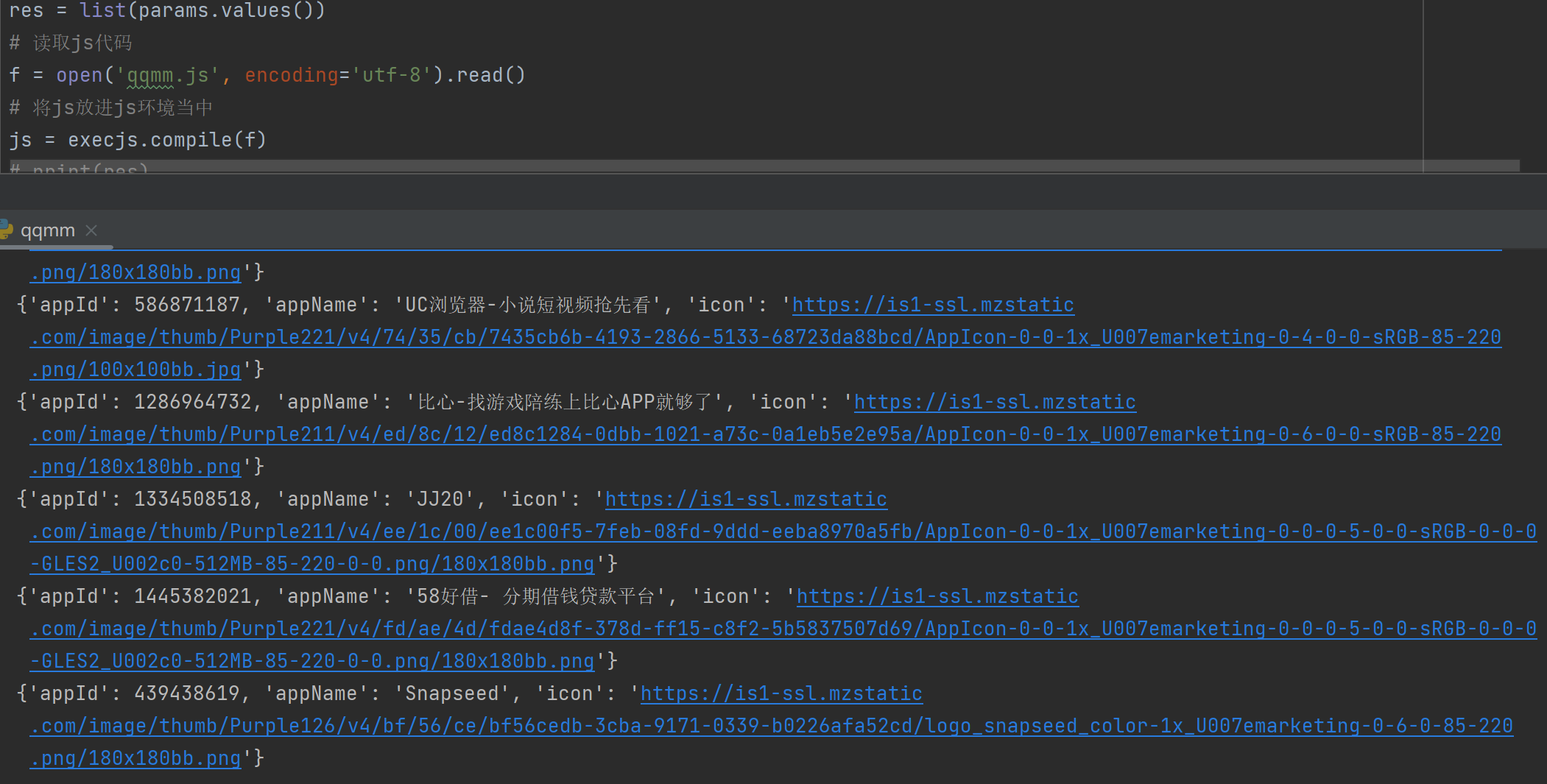Open 比心's .png/180x180bb.png link

135,467
